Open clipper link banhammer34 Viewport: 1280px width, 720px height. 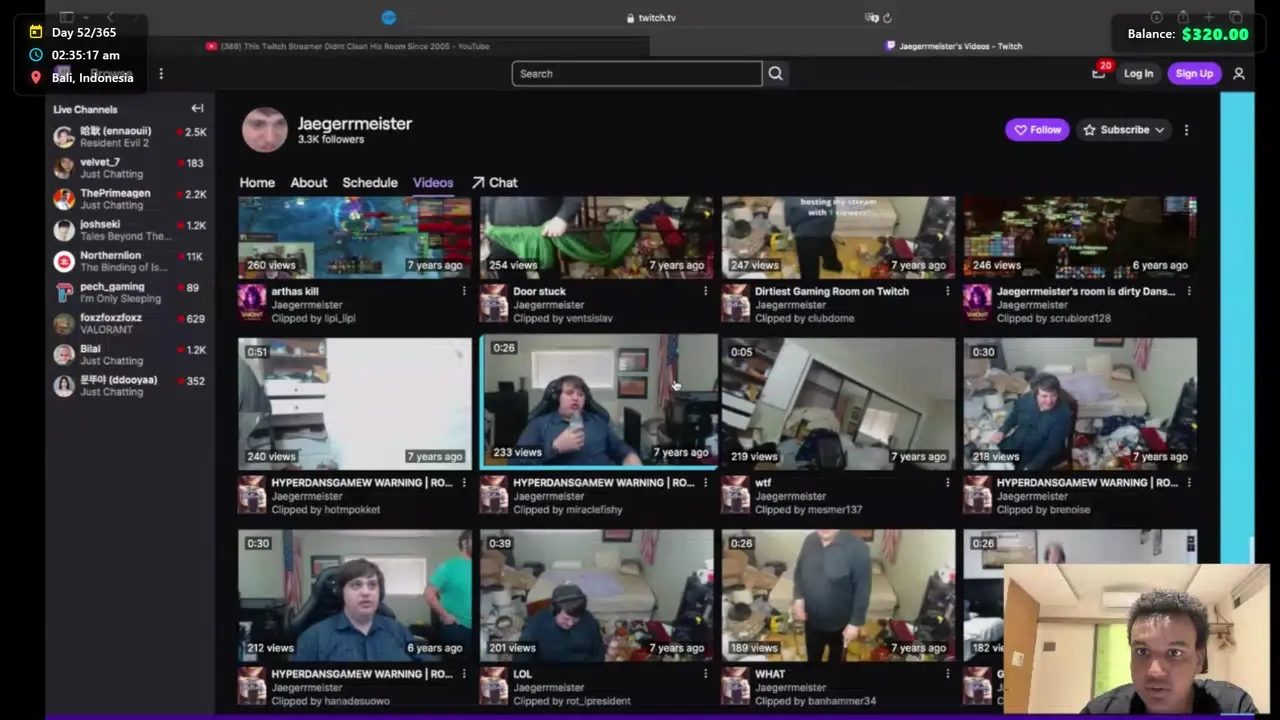842,701
